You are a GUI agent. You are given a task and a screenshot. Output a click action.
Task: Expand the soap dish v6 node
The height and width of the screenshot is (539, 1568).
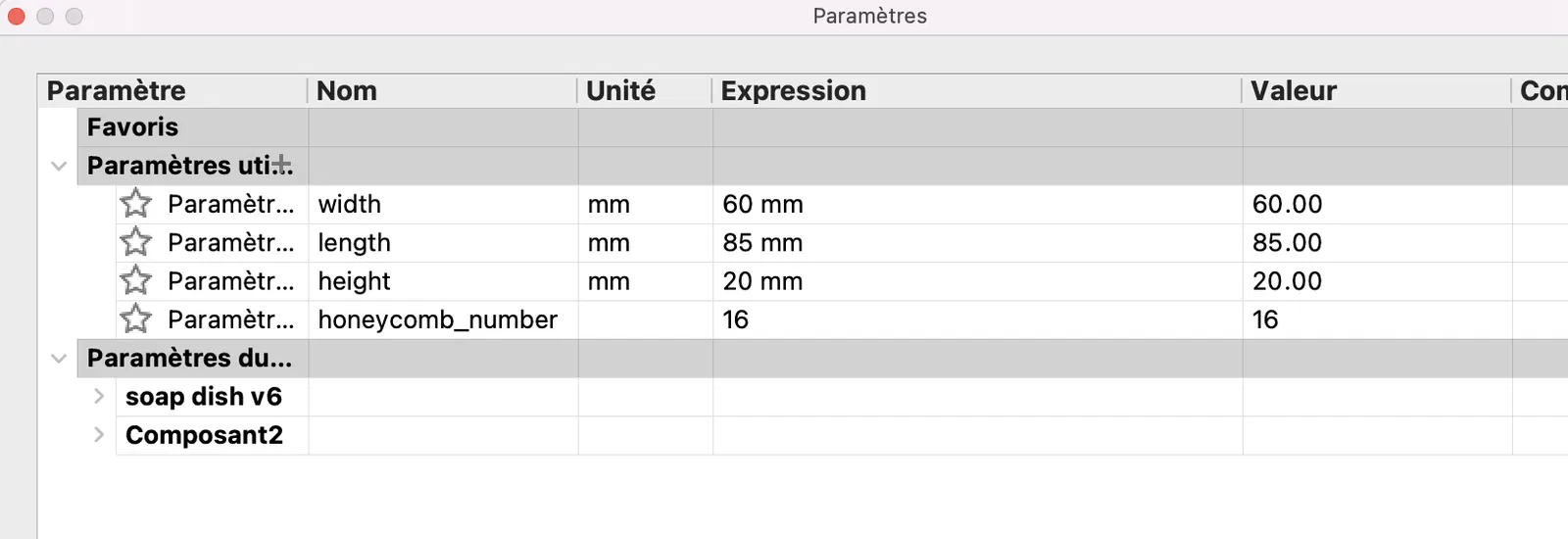tap(99, 396)
